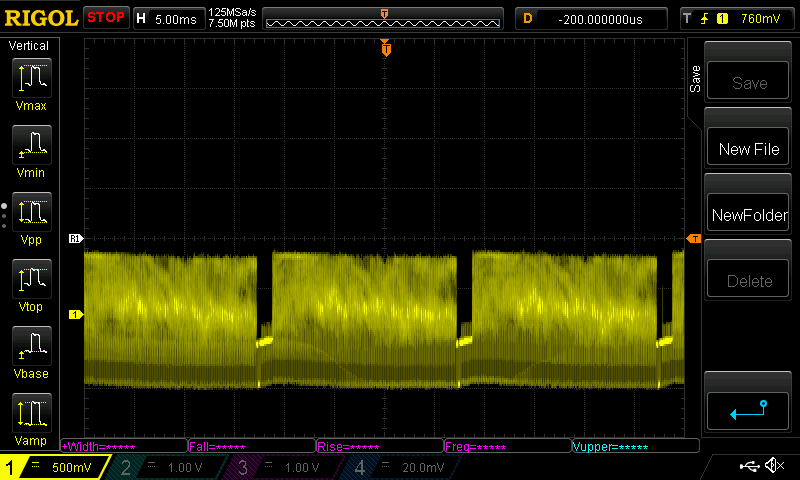
Task: Choose NewFolder in Save menu
Action: click(748, 213)
